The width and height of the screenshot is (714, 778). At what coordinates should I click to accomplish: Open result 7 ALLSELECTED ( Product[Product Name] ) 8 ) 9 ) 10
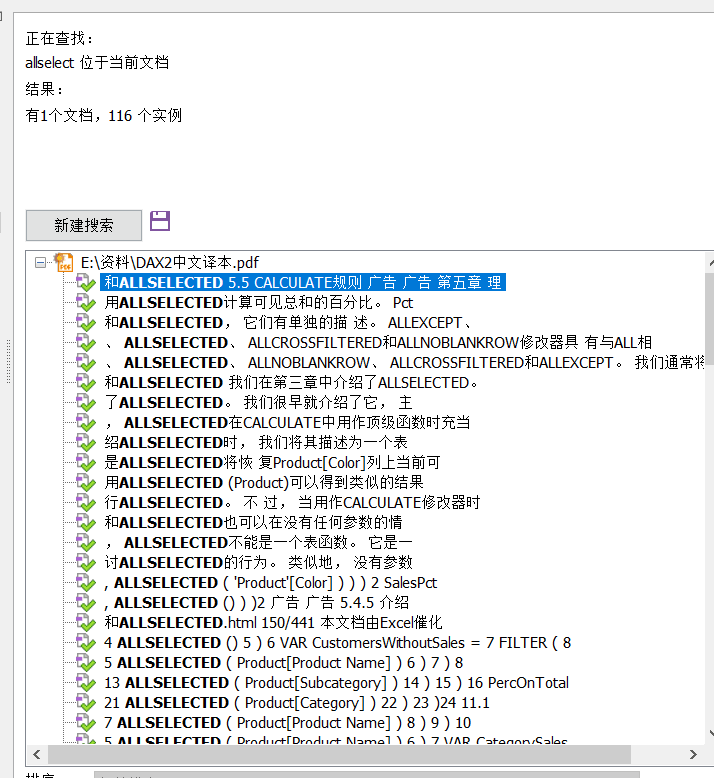[288, 722]
